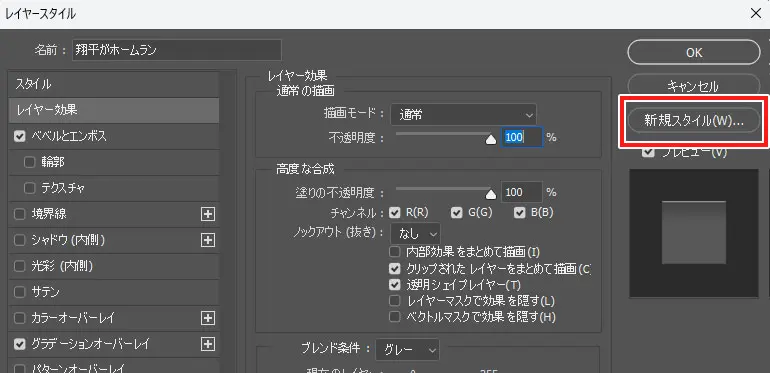The width and height of the screenshot is (770, 373).
Task: Enable the 輪郭 checkbox
Action: tap(29, 162)
